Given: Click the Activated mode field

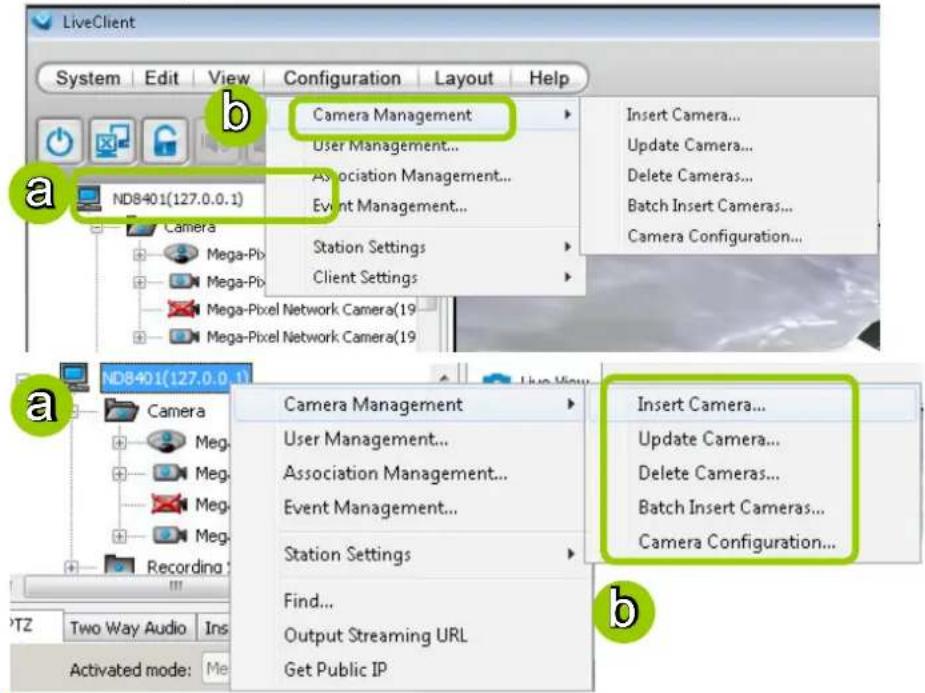Looking at the screenshot, I should [x=217, y=669].
